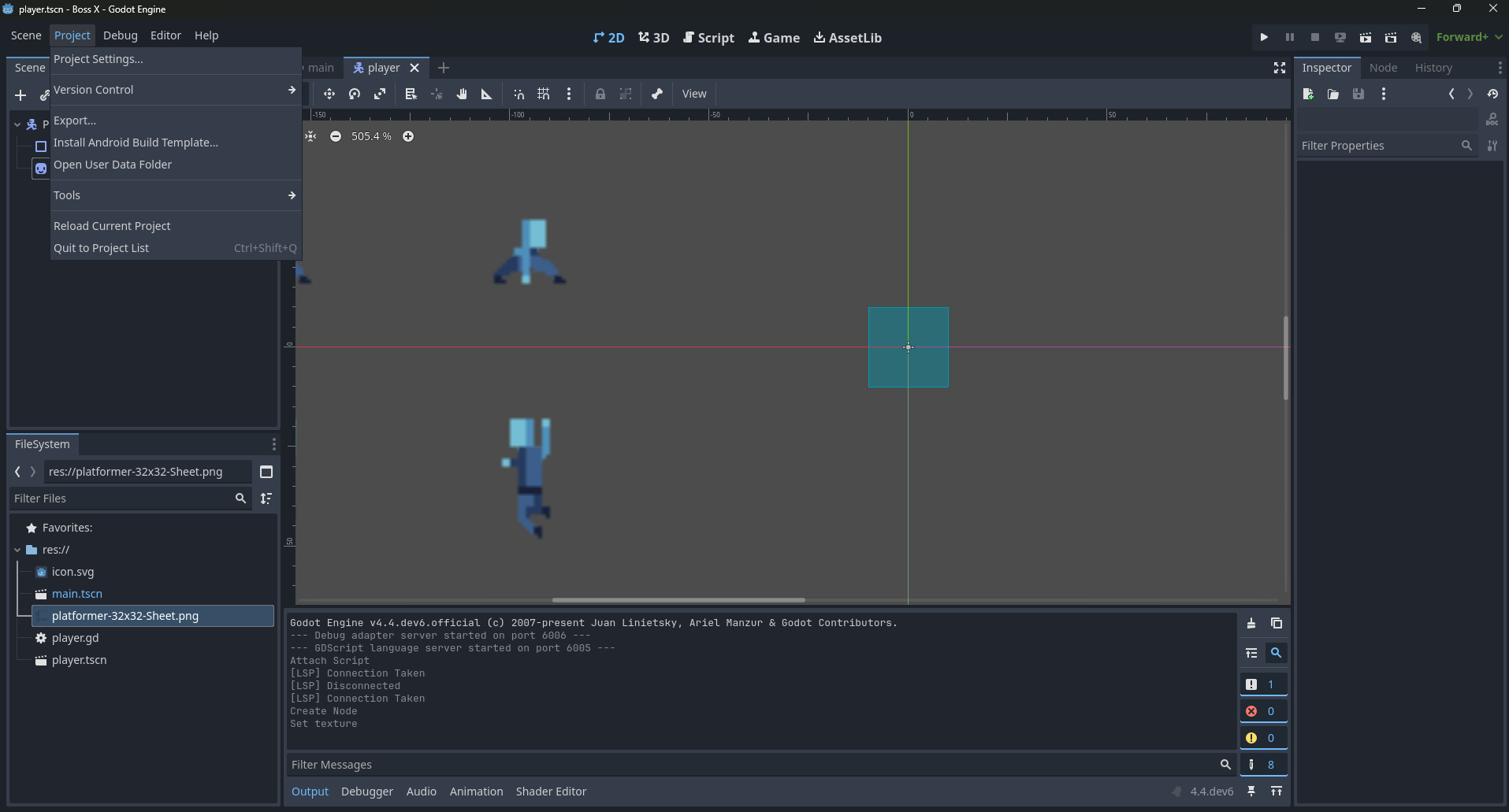This screenshot has width=1509, height=812.
Task: Run on remote debug device
Action: (x=1340, y=37)
